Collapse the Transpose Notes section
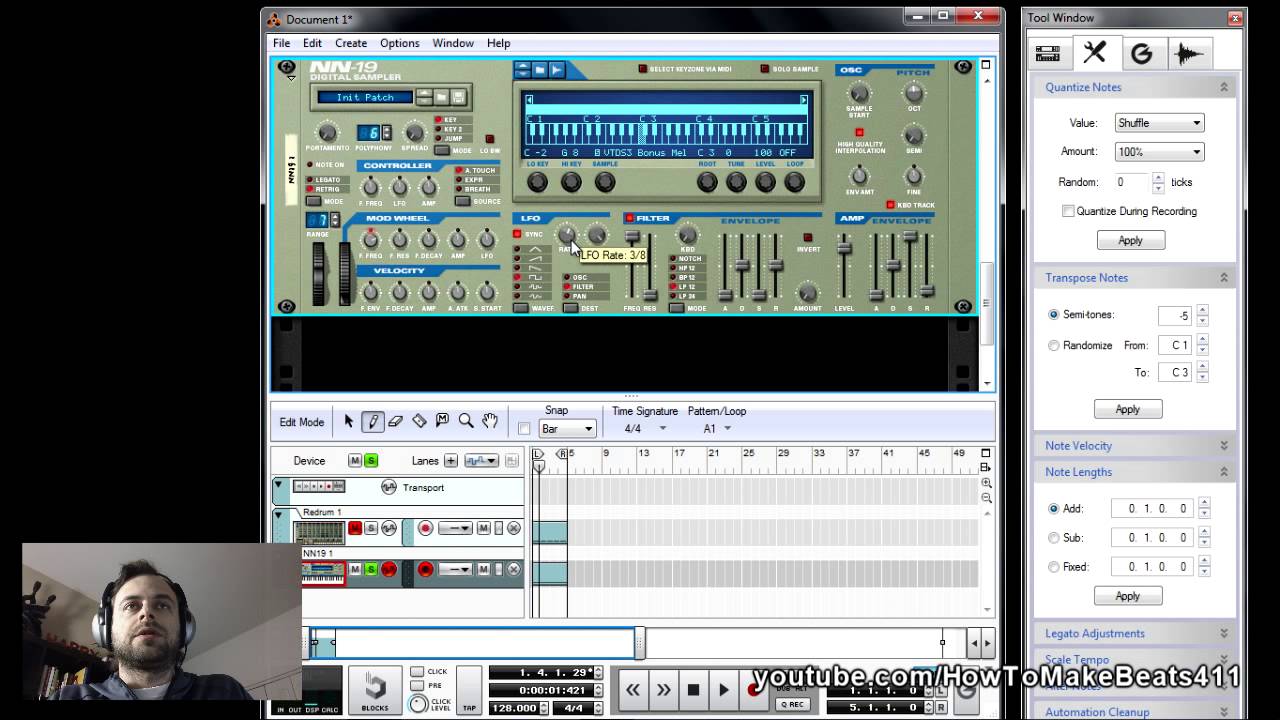The image size is (1280, 720). coord(1223,277)
